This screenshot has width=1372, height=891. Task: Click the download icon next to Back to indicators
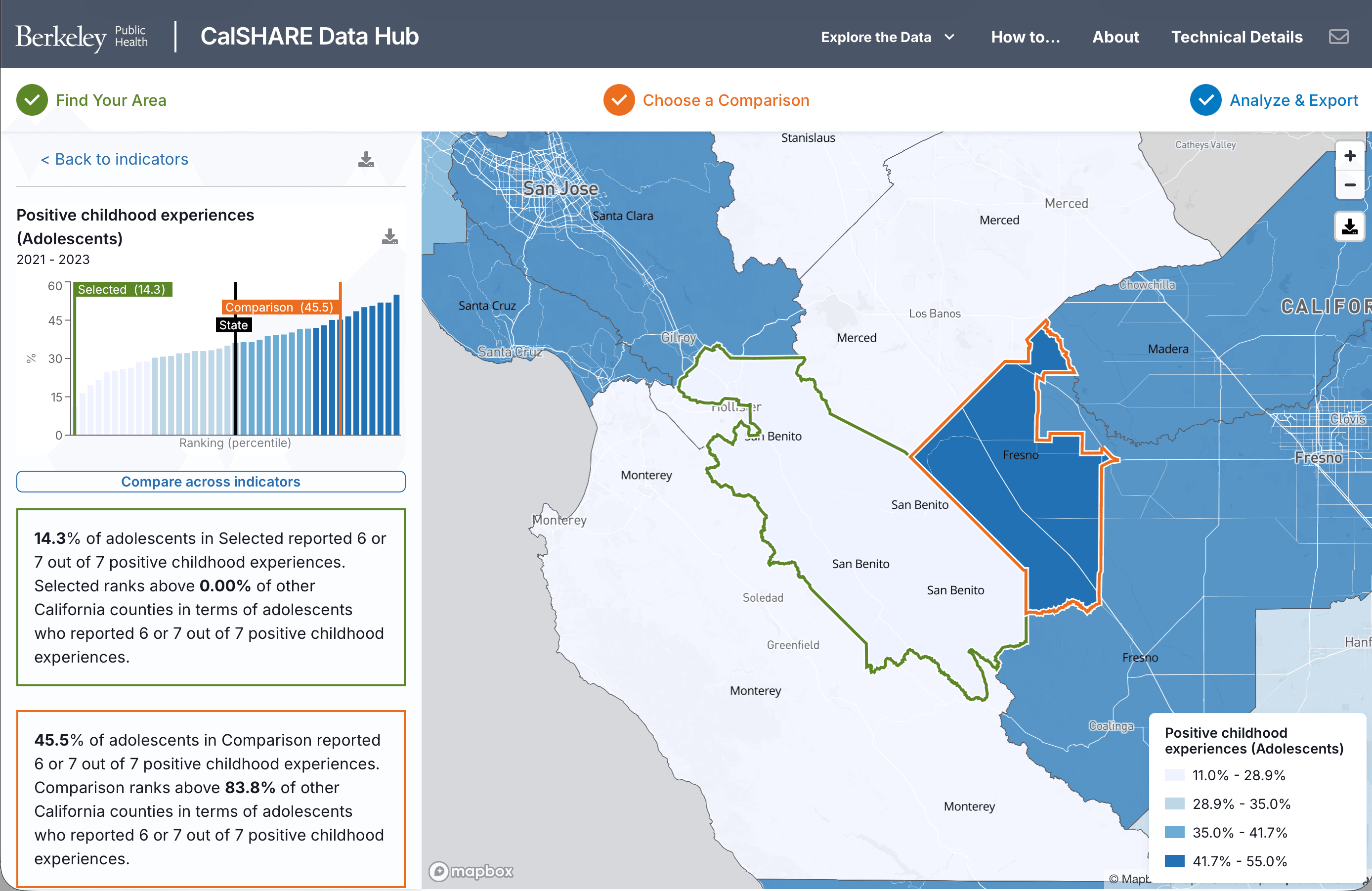point(365,160)
